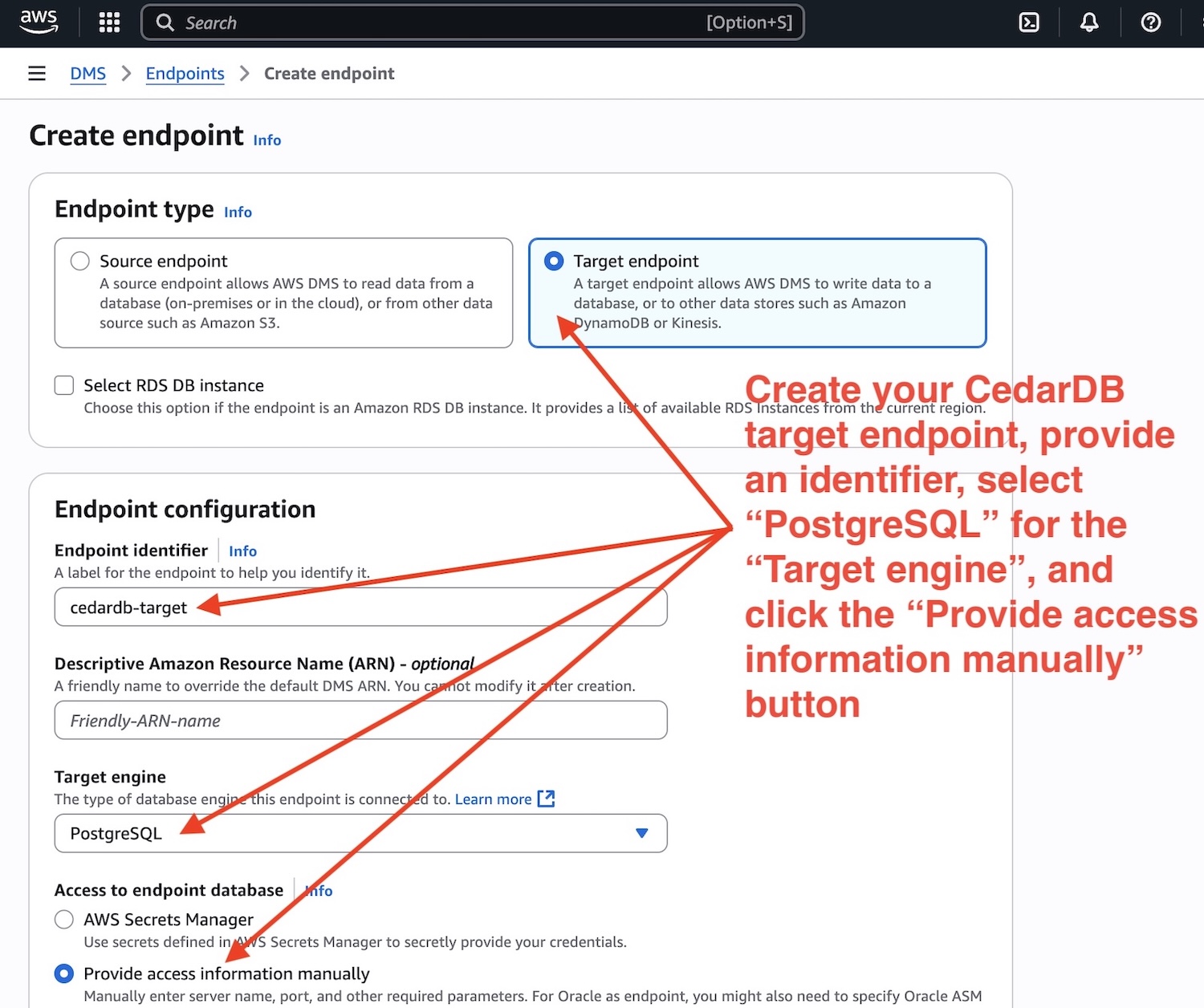The image size is (1204, 1008).
Task: Expand the Target engine PostgreSQL dropdown
Action: 360,833
